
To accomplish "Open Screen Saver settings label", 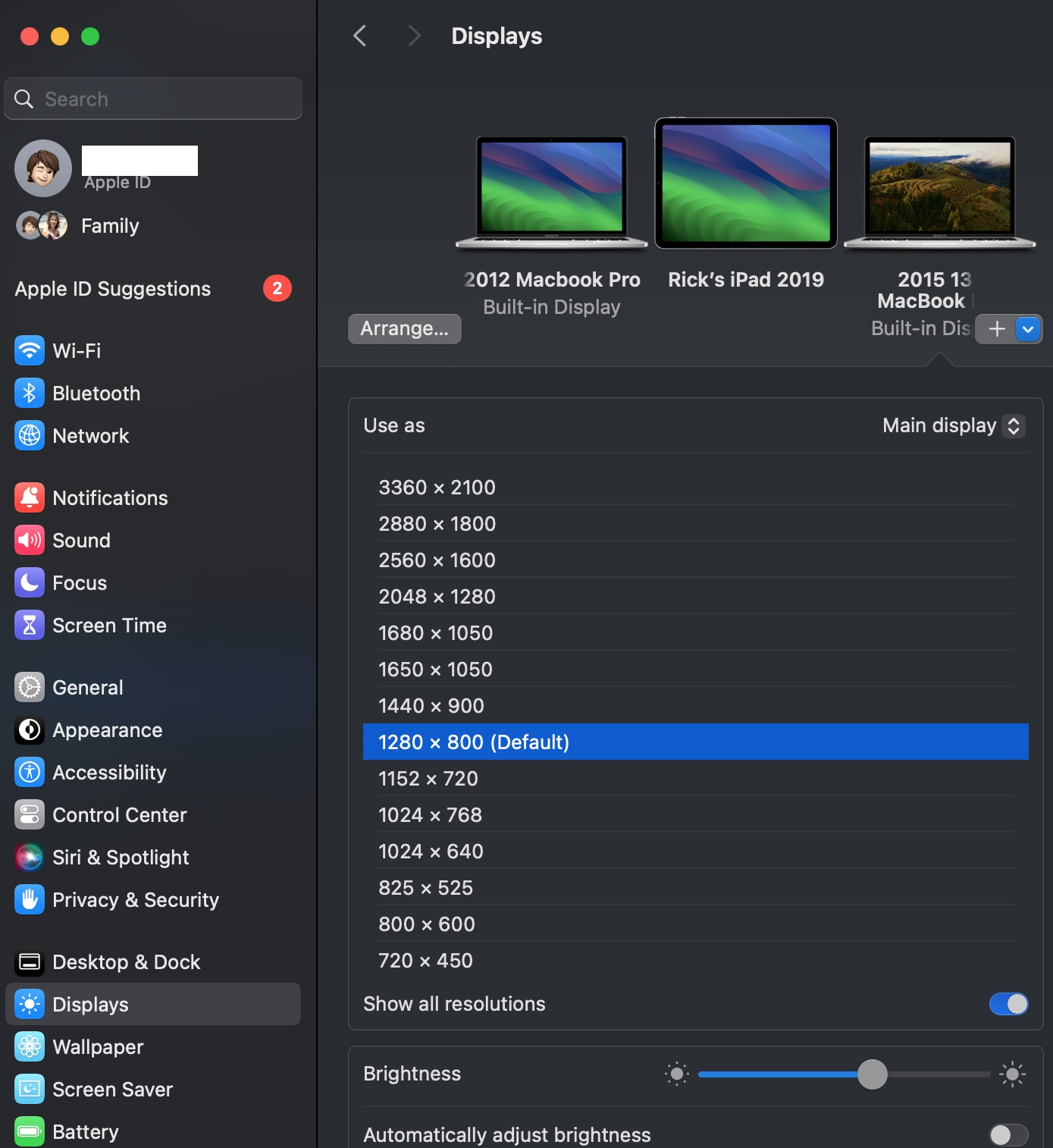I will tap(112, 1089).
